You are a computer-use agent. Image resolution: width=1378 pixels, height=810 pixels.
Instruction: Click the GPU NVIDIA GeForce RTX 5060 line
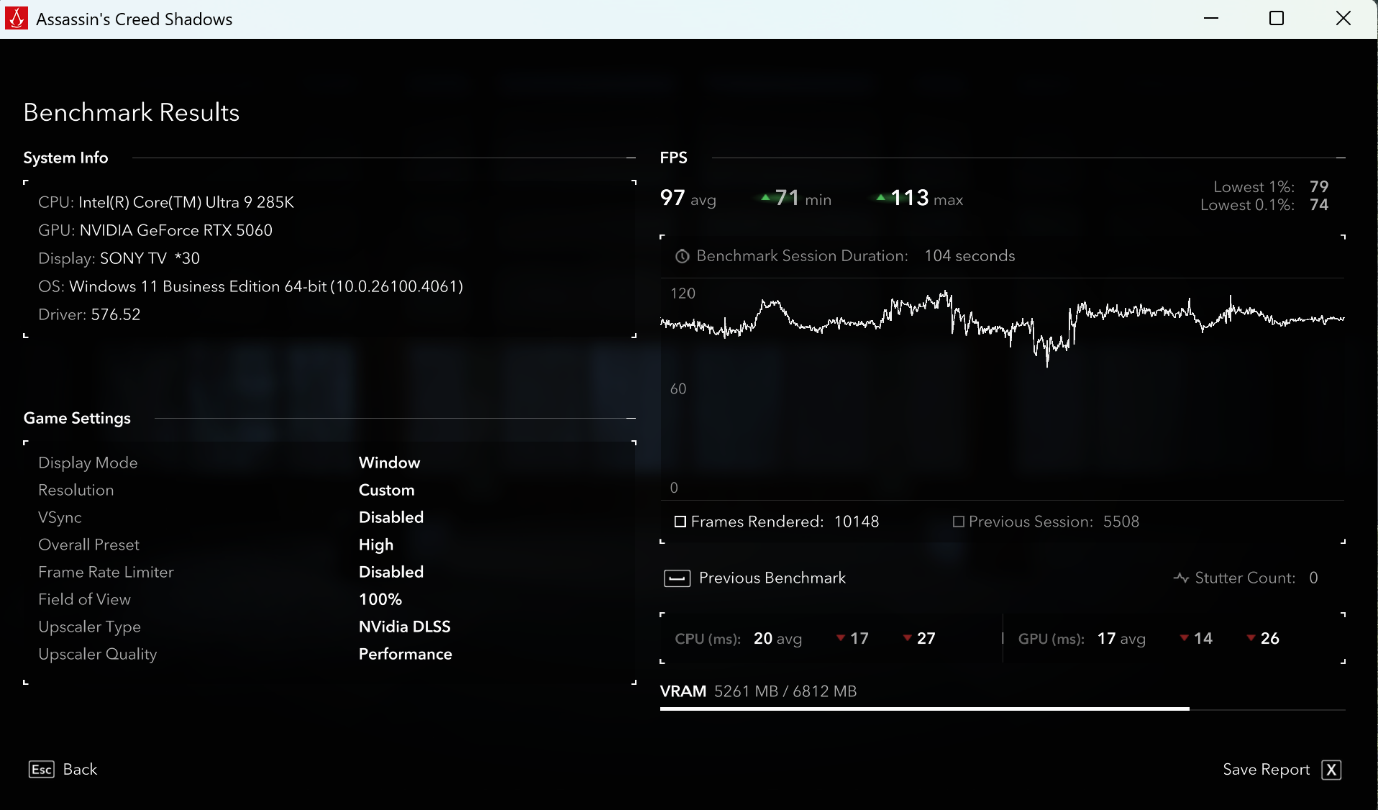(x=155, y=230)
